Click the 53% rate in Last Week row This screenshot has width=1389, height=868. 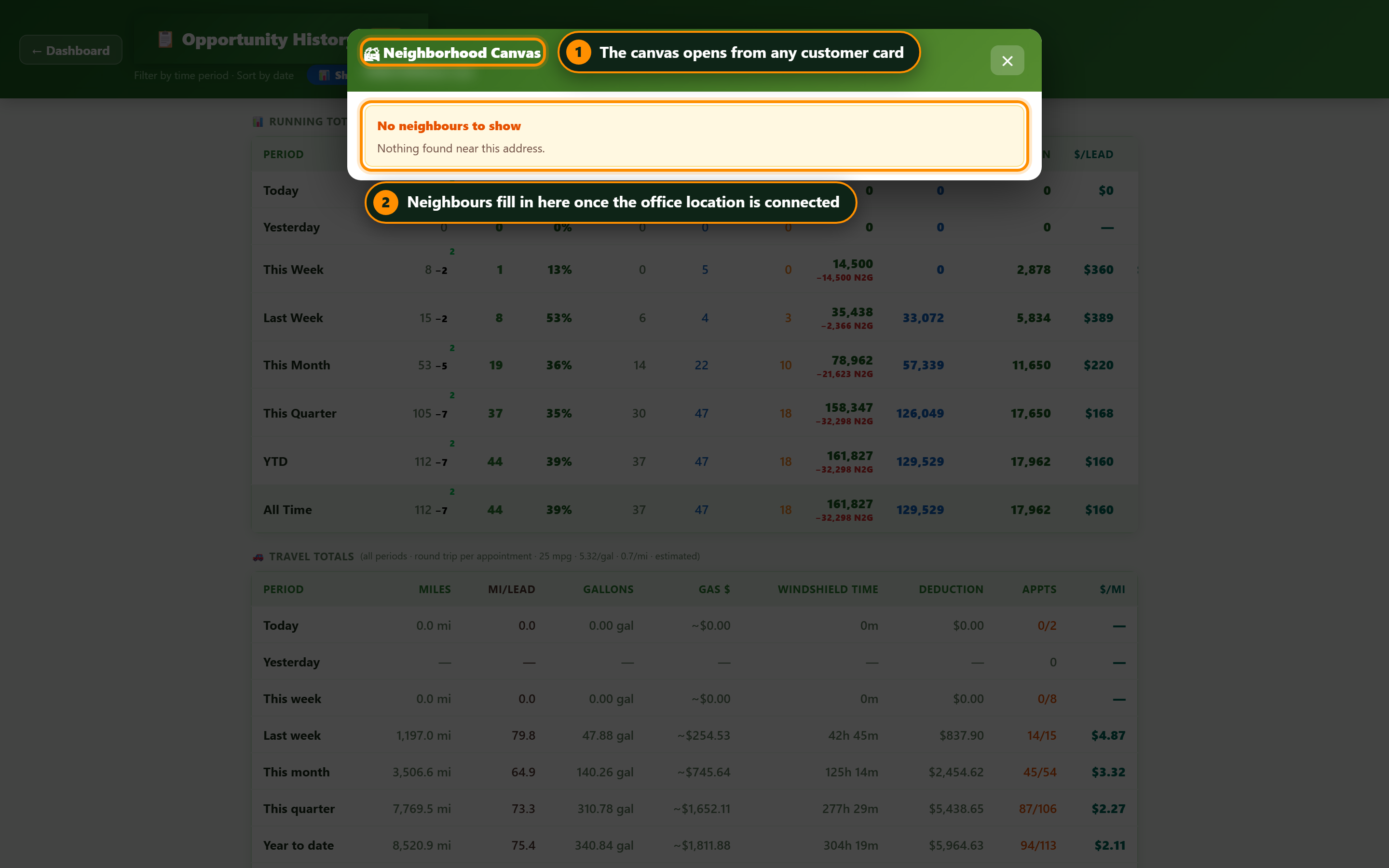[x=558, y=317]
